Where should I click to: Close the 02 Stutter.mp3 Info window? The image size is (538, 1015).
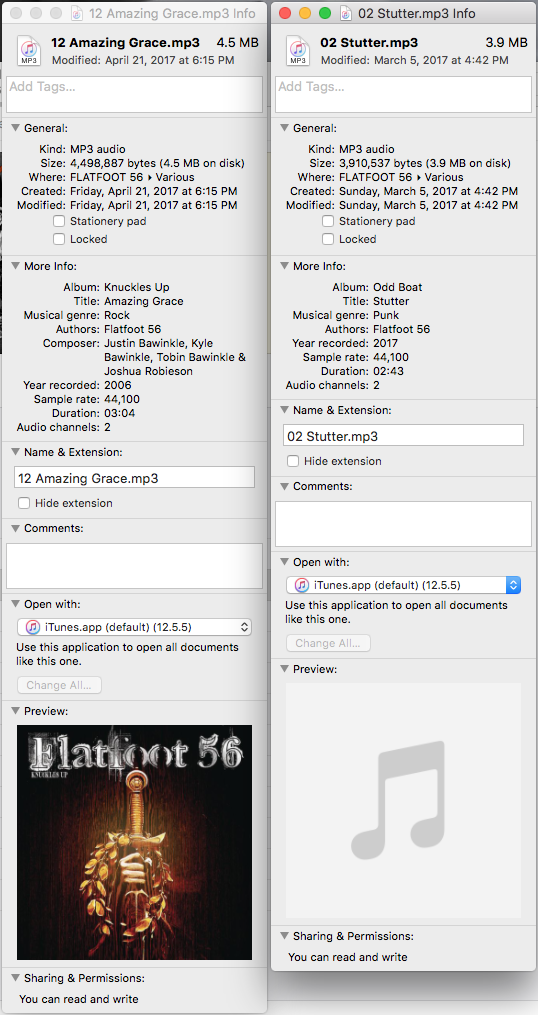pyautogui.click(x=286, y=13)
